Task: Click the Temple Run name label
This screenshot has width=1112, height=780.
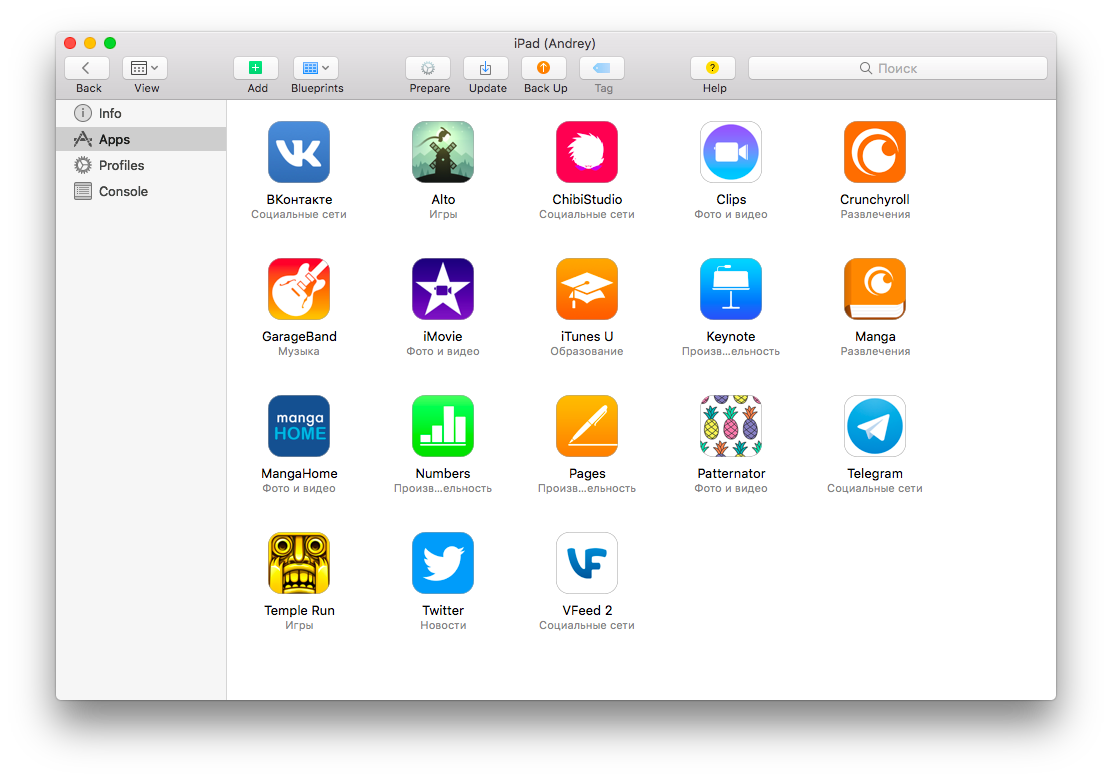Action: (x=299, y=611)
